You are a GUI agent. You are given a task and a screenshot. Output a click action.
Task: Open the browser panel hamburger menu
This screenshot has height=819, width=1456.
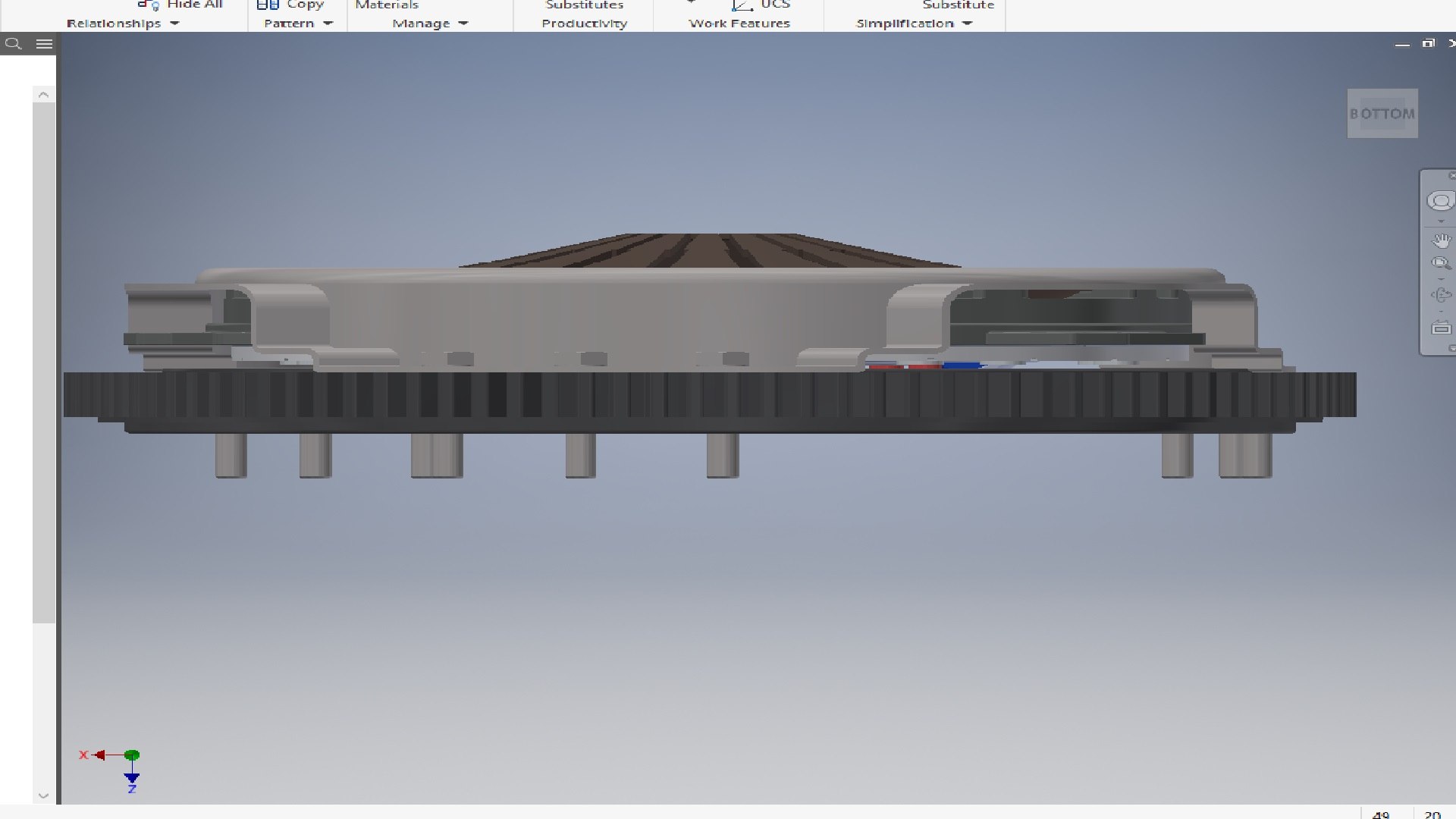(45, 44)
